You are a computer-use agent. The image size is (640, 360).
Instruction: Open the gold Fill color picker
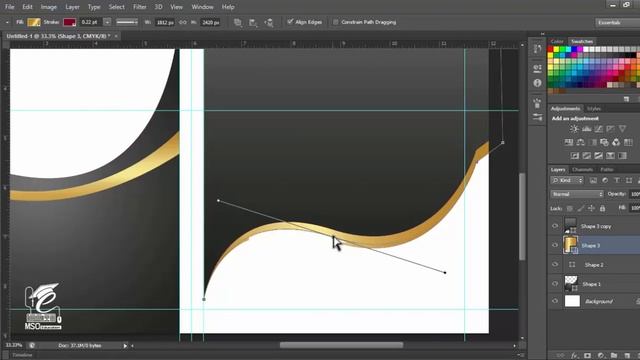[34, 22]
